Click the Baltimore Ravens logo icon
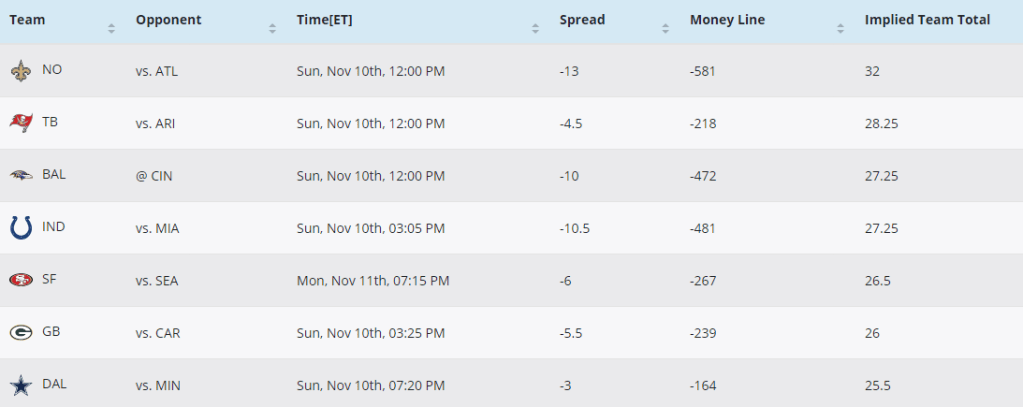This screenshot has width=1023, height=407. point(20,175)
